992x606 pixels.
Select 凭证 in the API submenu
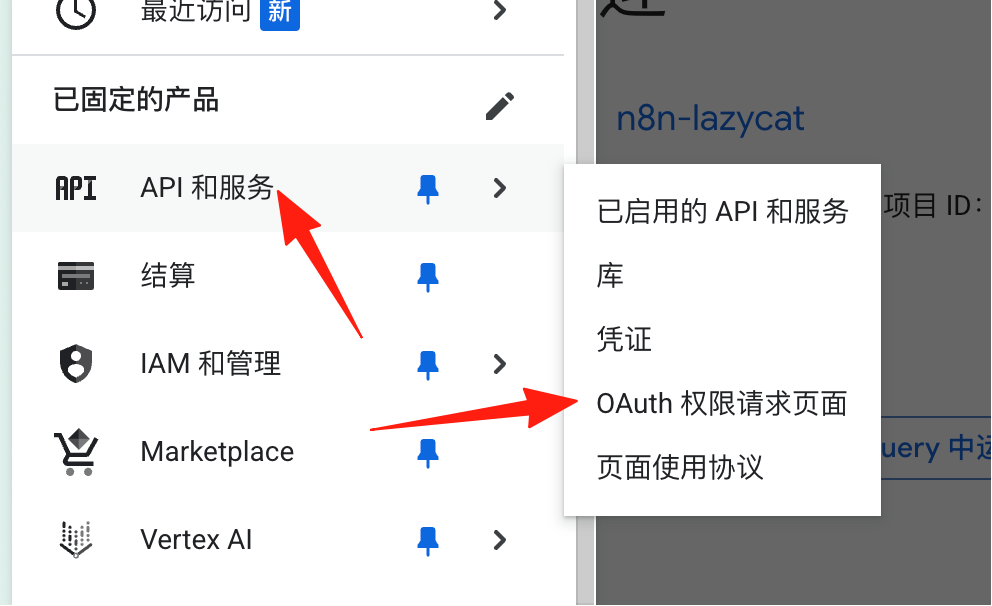pyautogui.click(x=624, y=340)
